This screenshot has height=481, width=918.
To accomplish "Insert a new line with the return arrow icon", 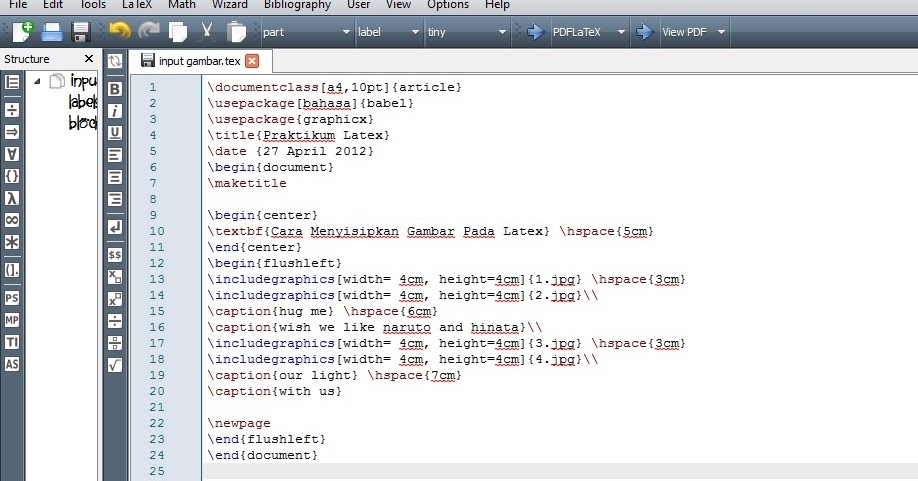I will point(115,227).
